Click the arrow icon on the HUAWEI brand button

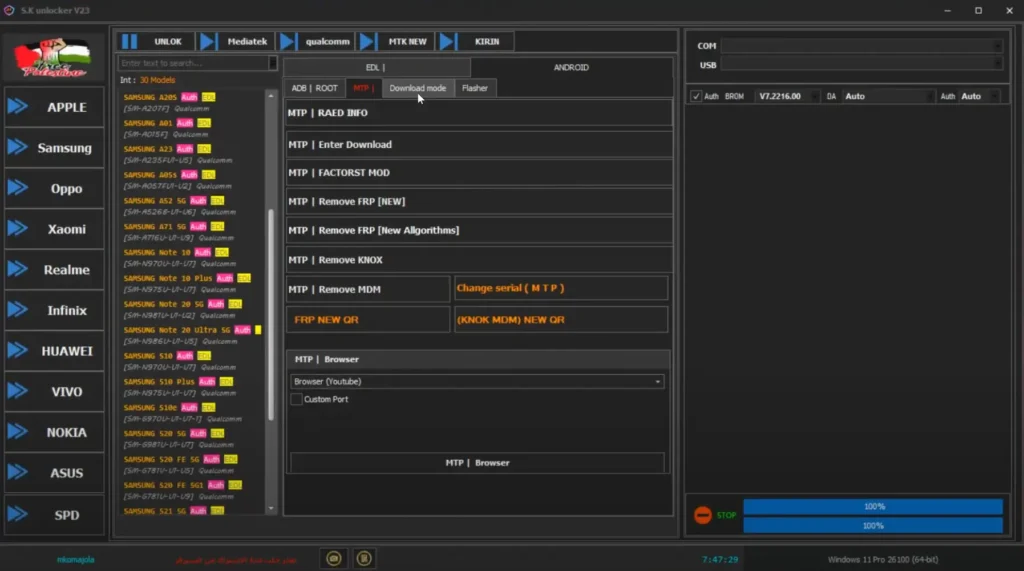pos(18,351)
